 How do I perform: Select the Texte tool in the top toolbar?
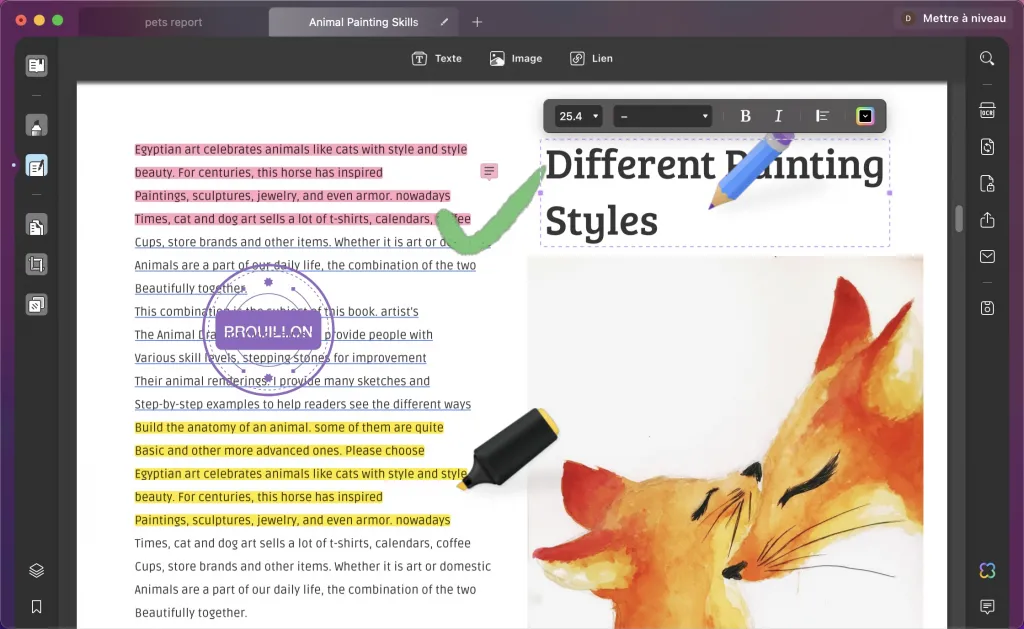437,58
